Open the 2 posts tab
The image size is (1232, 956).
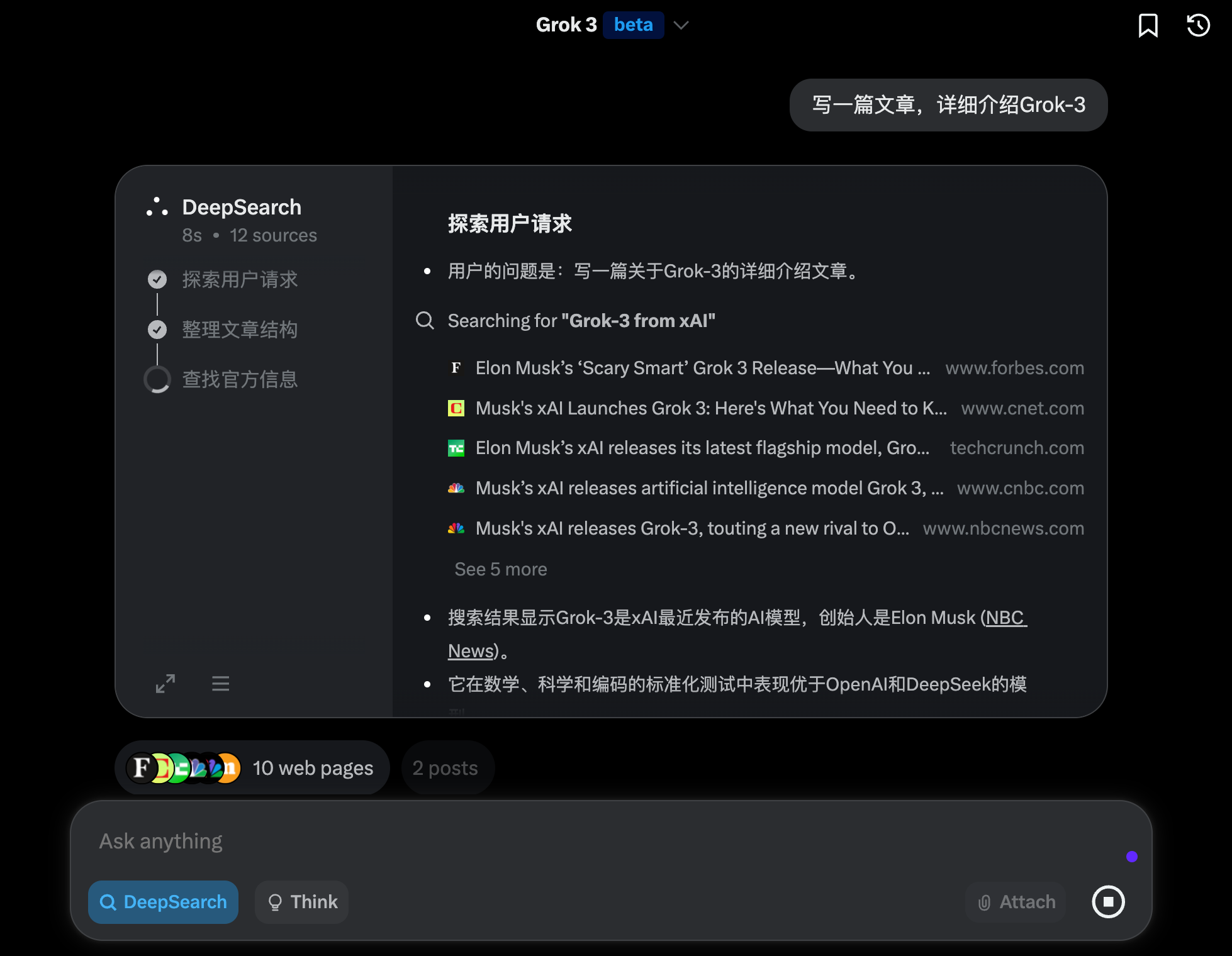(445, 768)
